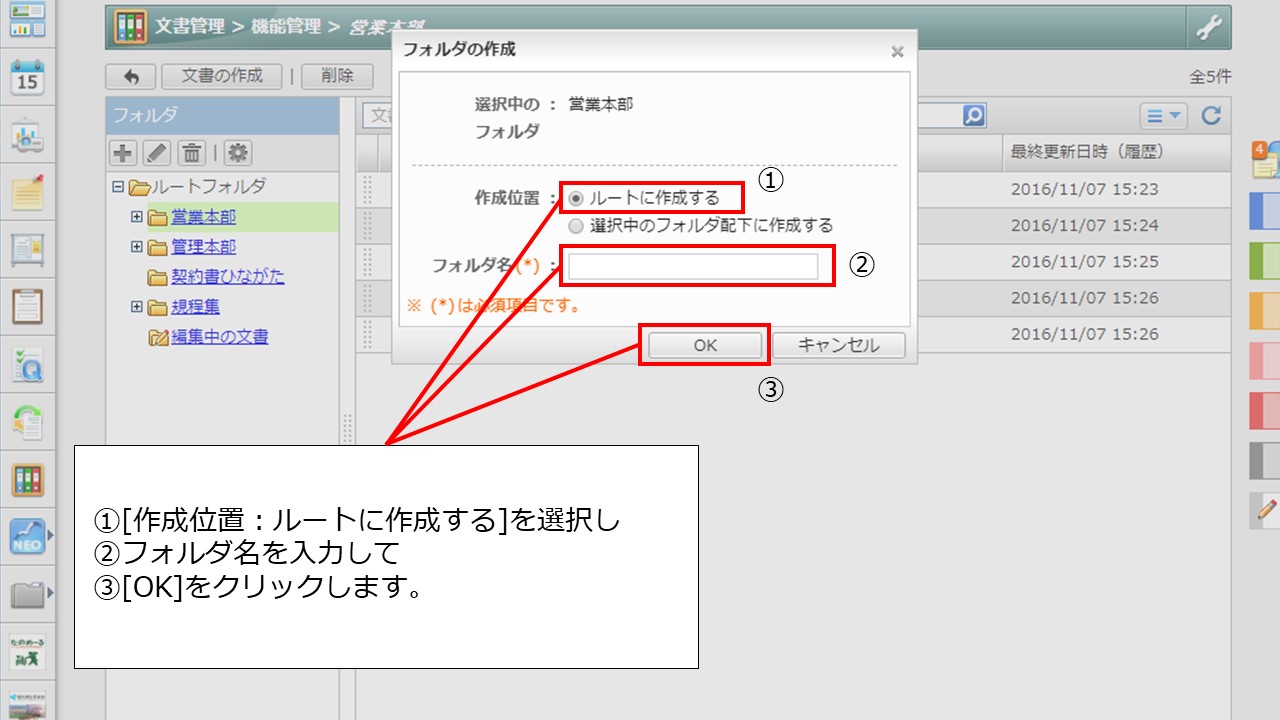This screenshot has width=1280, height=720.
Task: Open the 管理本部 folder link
Action: (x=204, y=247)
